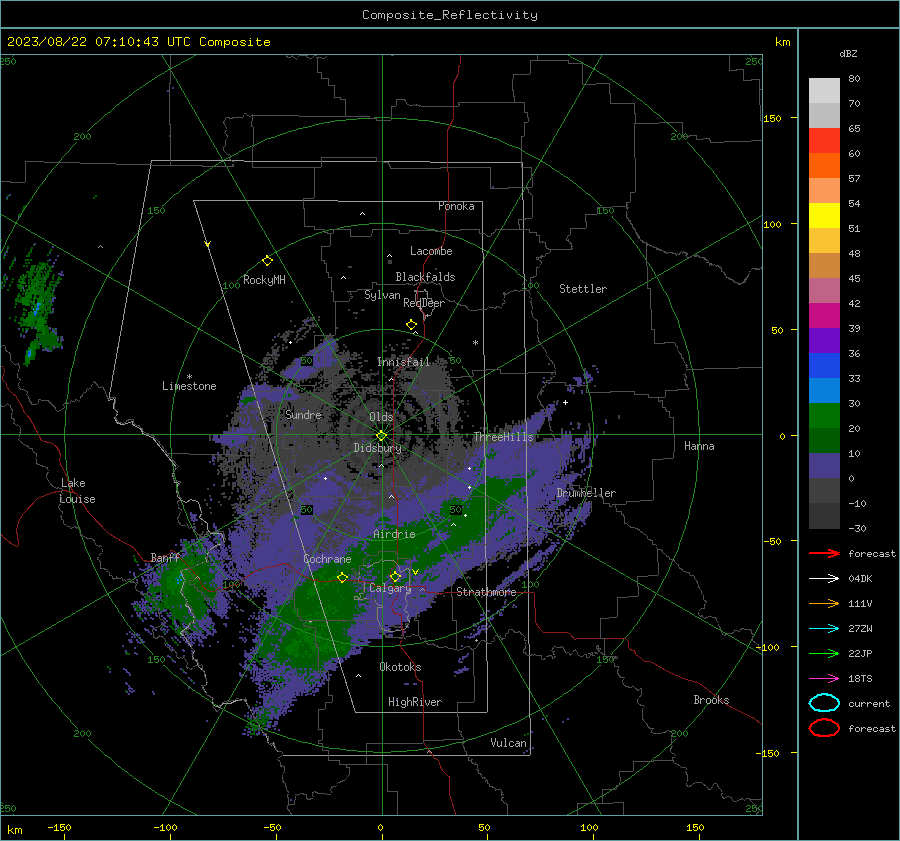This screenshot has width=900, height=841.
Task: Click the Strathmore label
Action: 486,592
